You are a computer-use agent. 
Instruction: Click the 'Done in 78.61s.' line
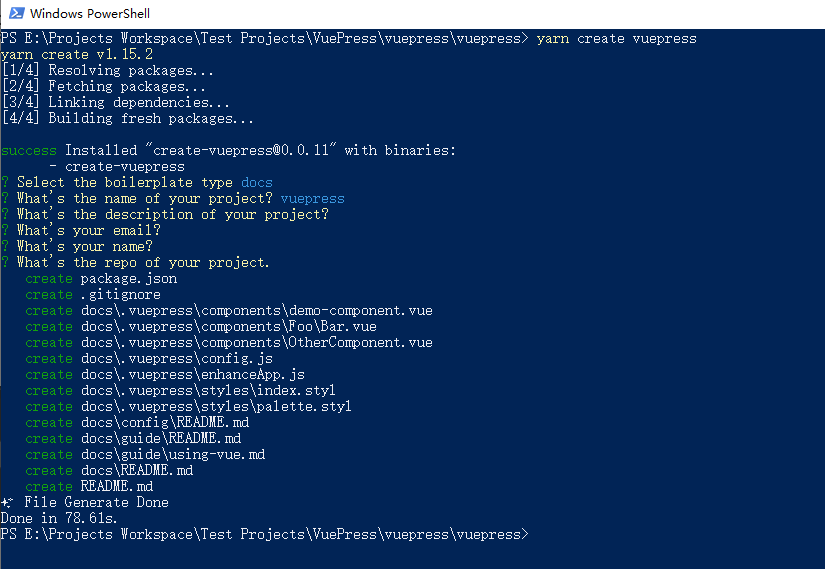coord(59,518)
